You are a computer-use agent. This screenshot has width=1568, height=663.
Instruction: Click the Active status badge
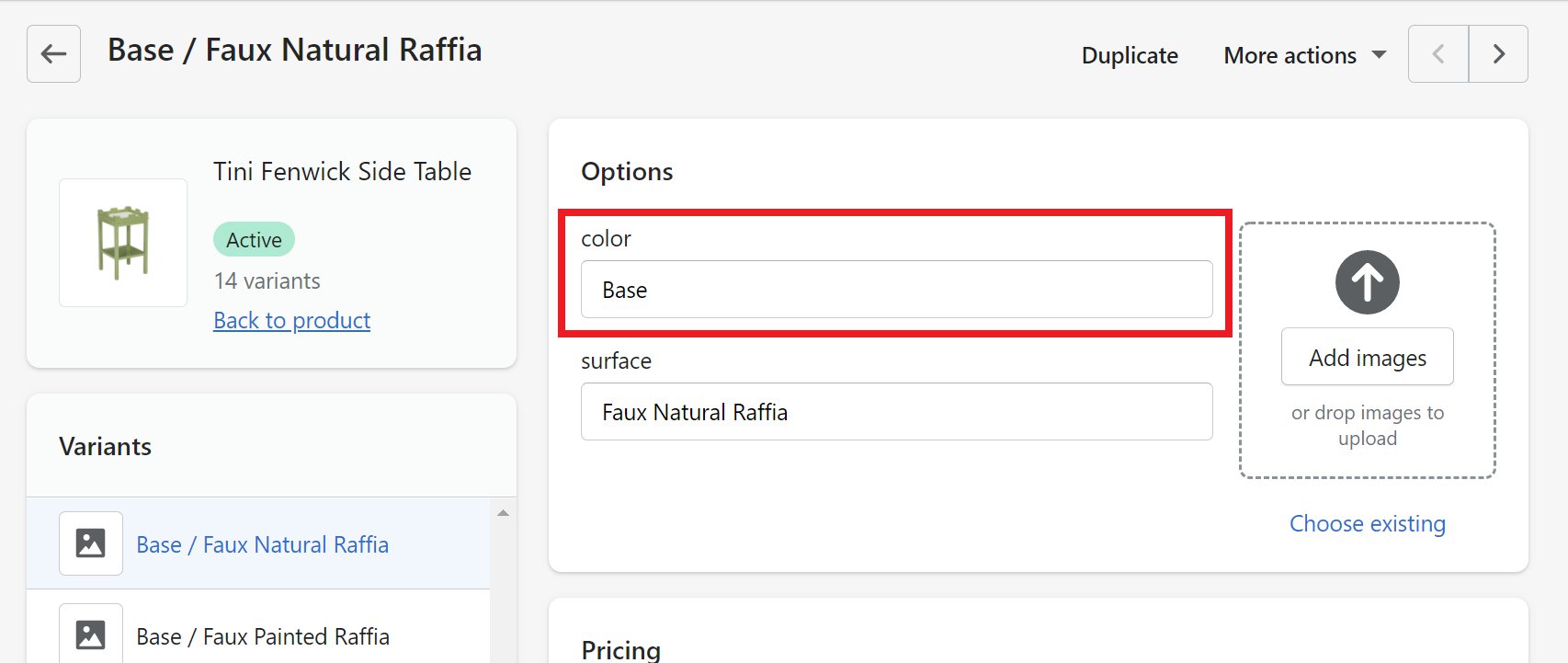(254, 240)
